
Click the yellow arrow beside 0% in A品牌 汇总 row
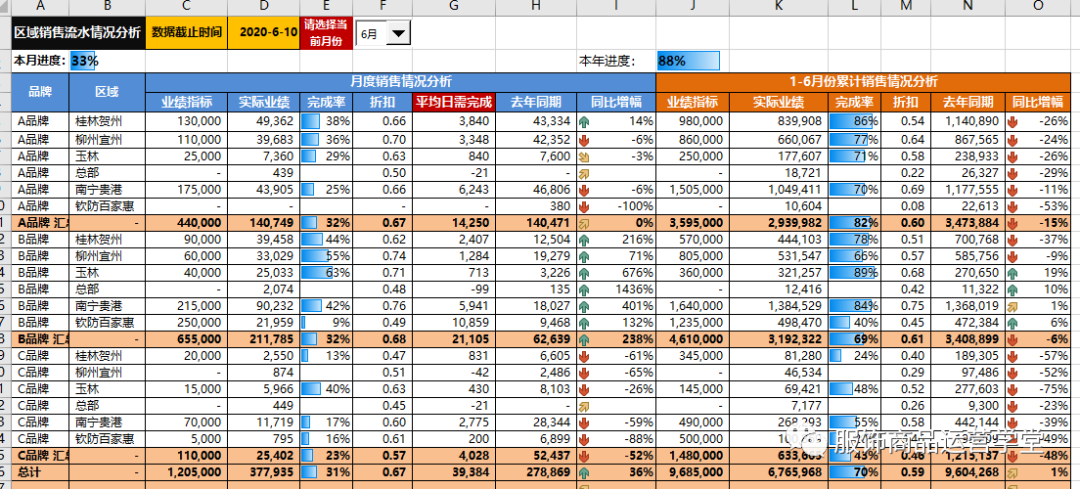pyautogui.click(x=585, y=222)
